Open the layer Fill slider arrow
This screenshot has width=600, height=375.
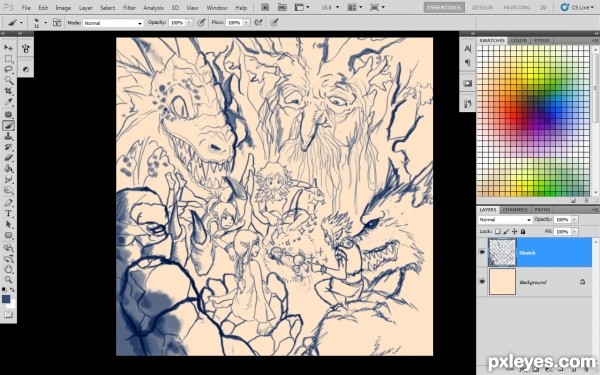[574, 232]
